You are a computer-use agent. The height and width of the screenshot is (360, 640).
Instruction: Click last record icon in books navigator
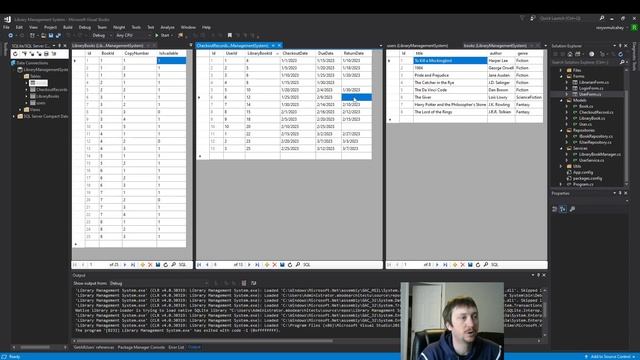[445, 265]
